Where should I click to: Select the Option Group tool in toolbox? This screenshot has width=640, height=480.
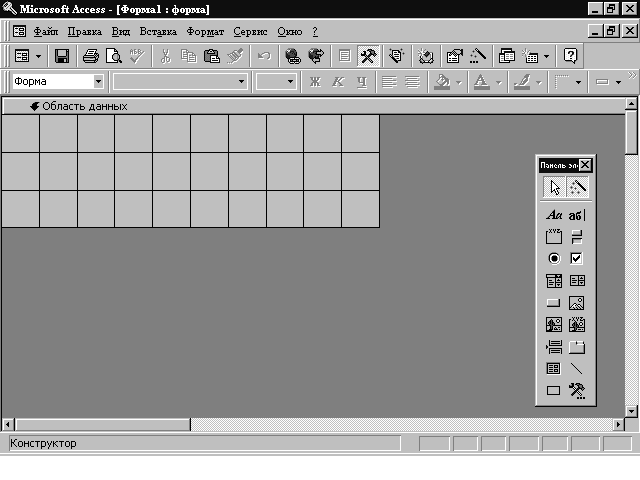(554, 237)
